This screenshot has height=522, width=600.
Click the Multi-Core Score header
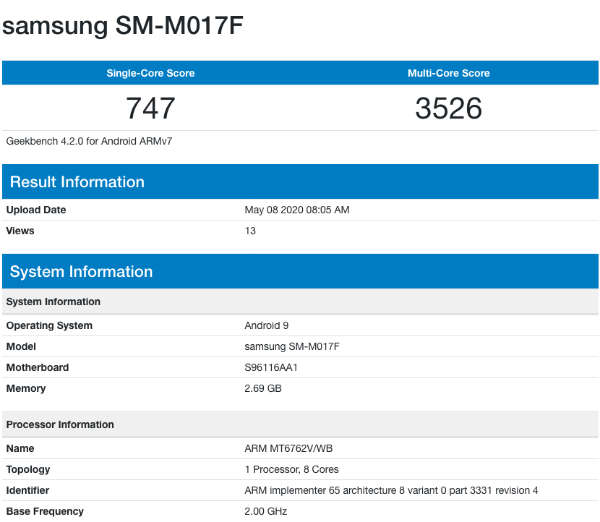click(x=448, y=73)
